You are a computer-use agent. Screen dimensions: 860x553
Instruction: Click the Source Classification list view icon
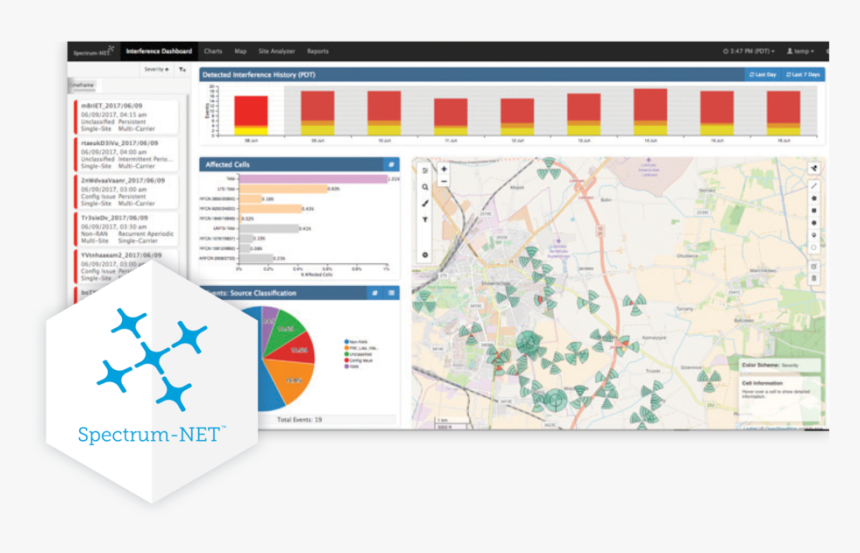point(392,293)
